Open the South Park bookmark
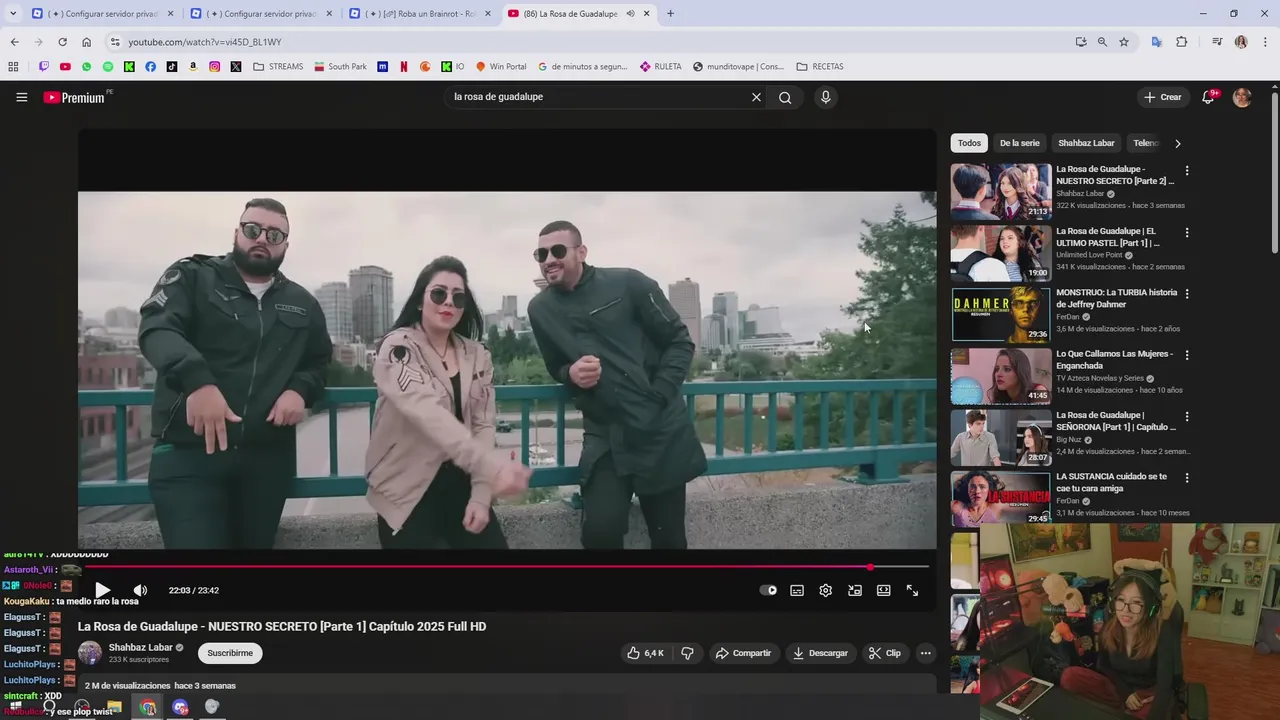Image resolution: width=1280 pixels, height=720 pixels. point(340,67)
